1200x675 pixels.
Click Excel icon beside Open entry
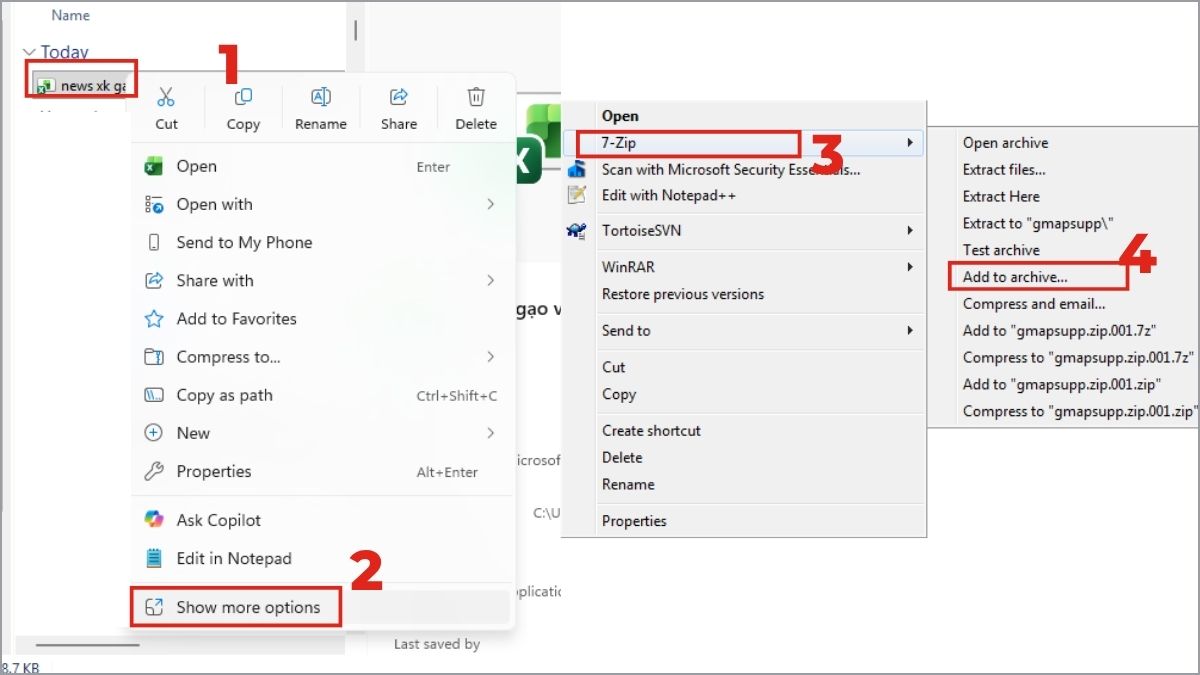[153, 167]
